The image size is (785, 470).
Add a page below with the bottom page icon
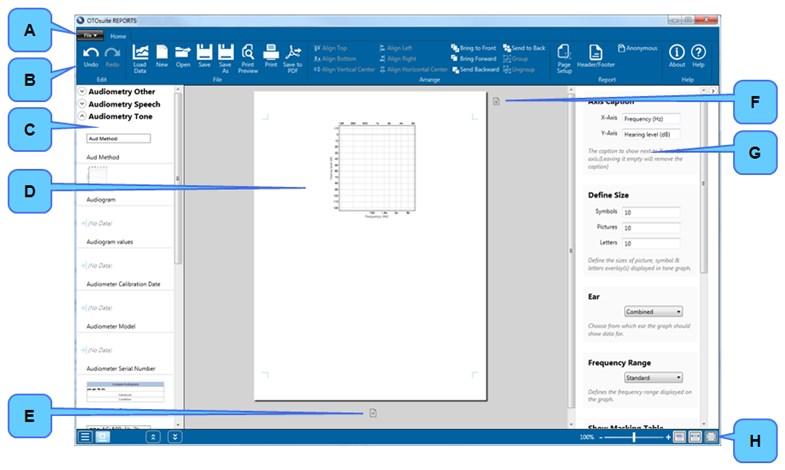pos(373,413)
